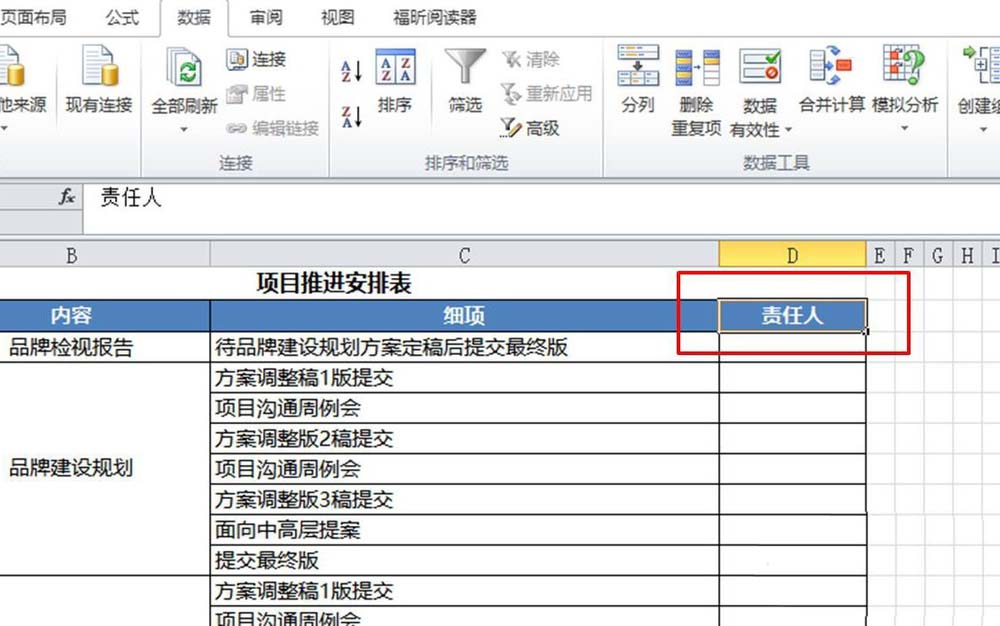Toggle the 筛选 filter funnel
This screenshot has width=1000, height=626.
click(465, 80)
